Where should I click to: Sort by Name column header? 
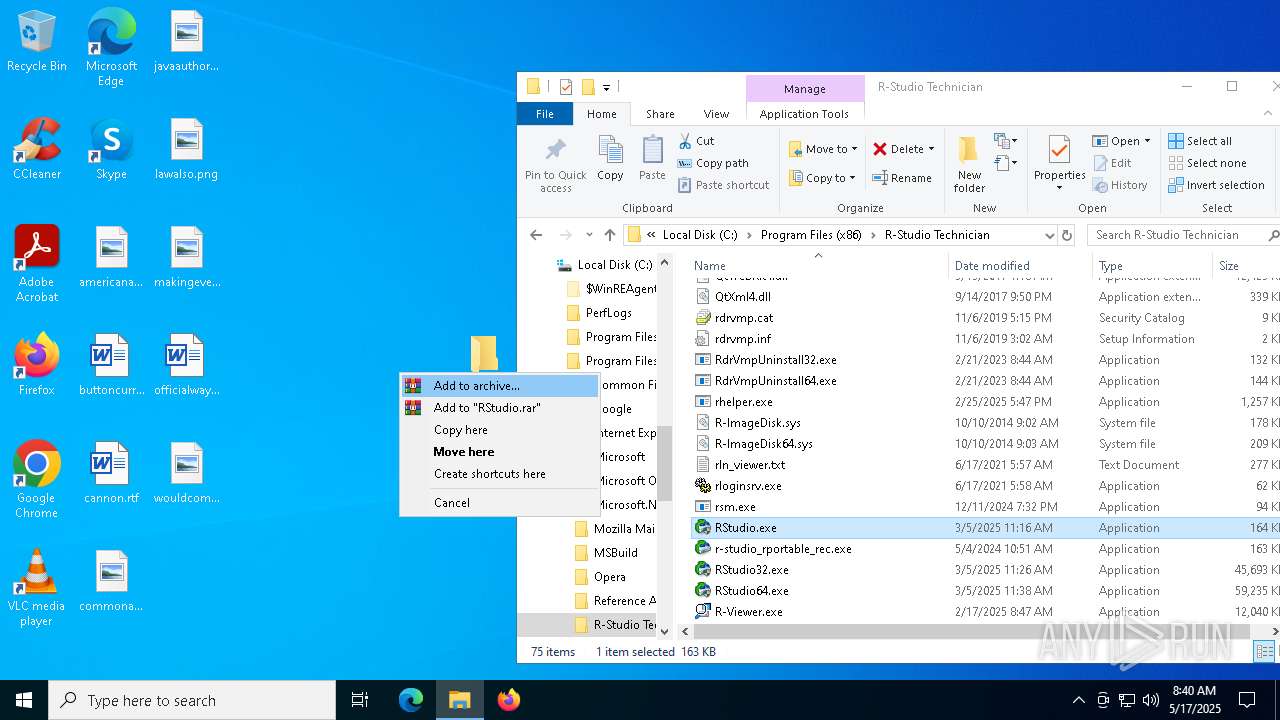[818, 266]
